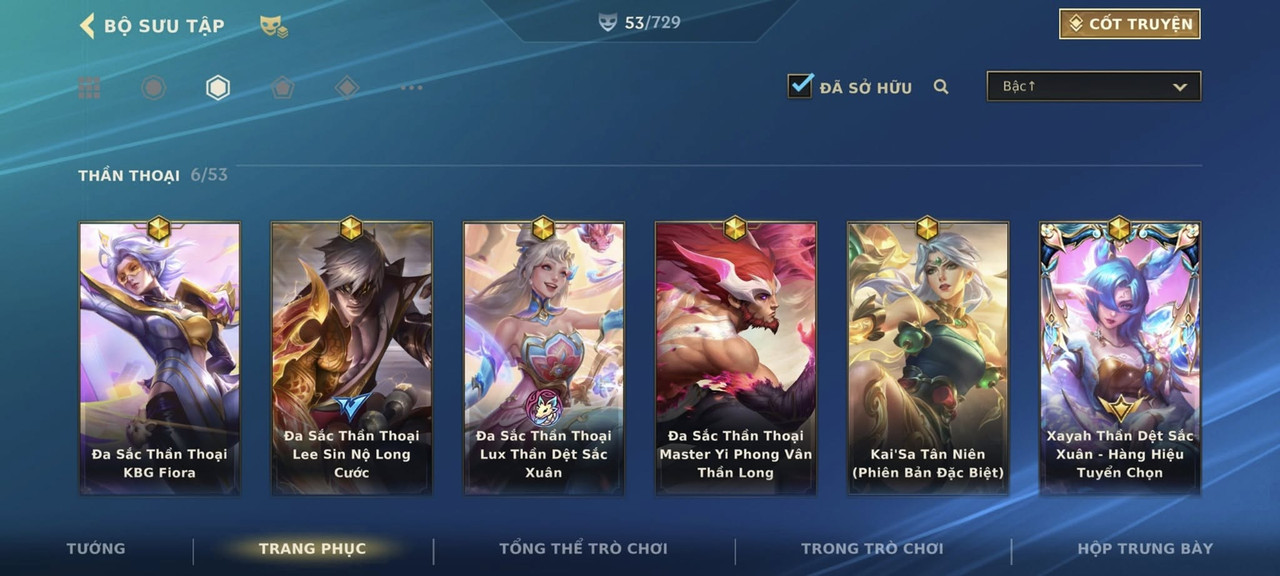The image size is (1280, 576).
Task: Select the diamond rarity filter icon
Action: pyautogui.click(x=347, y=88)
